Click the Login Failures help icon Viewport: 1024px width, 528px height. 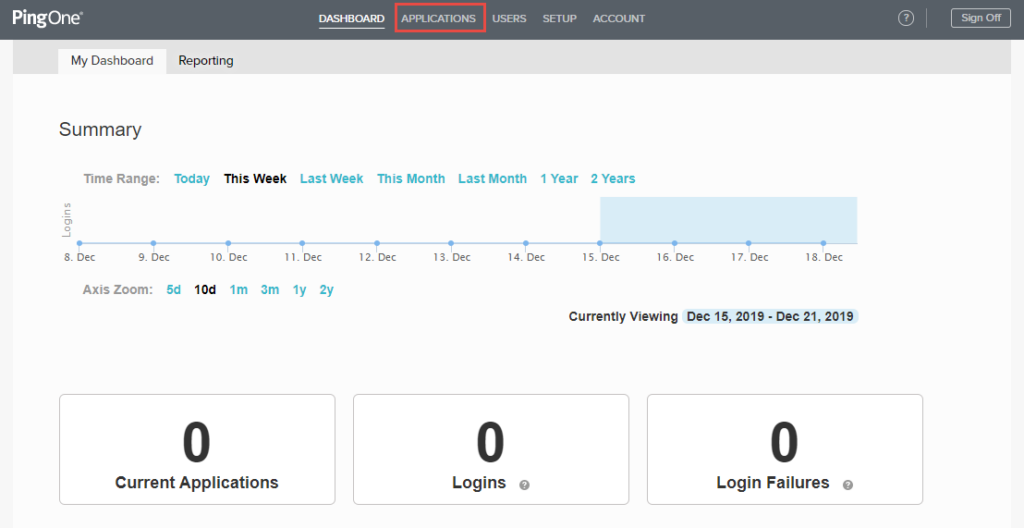848,485
